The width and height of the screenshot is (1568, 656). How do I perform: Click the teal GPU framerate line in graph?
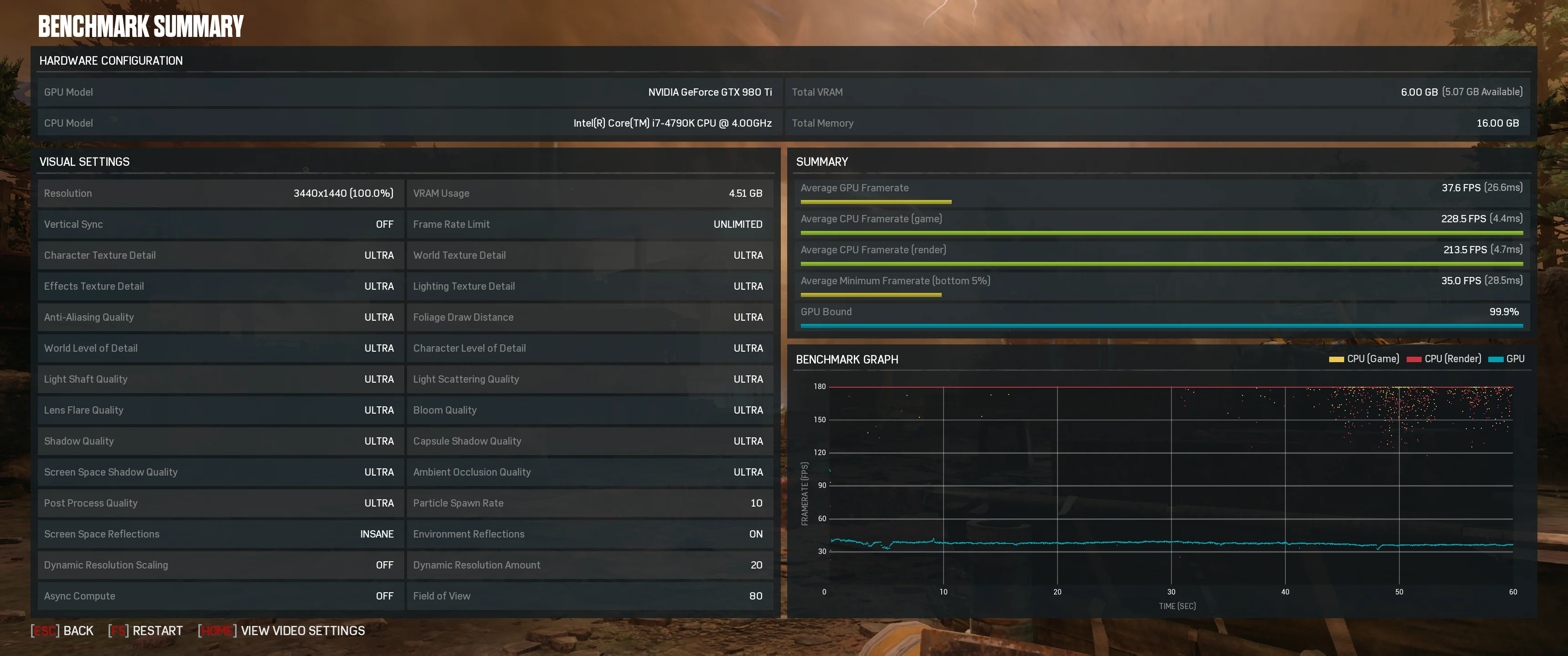(1171, 542)
